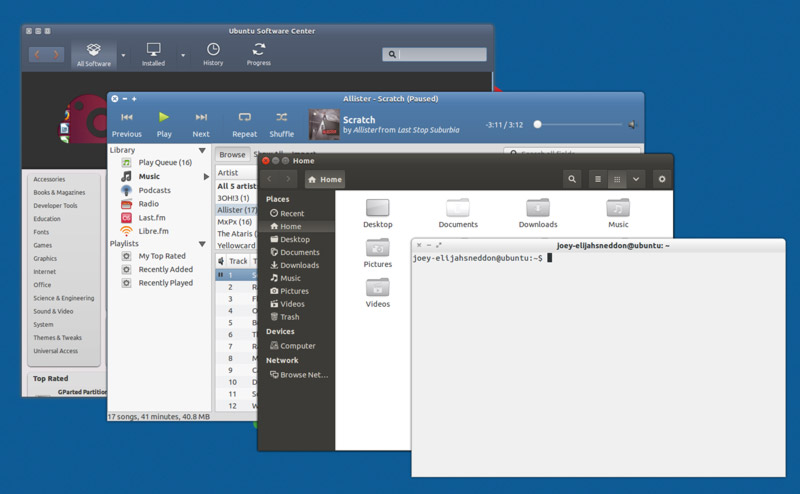Viewport: 800px width, 494px height.
Task: Select Accessories category in Software Center
Action: (49, 179)
